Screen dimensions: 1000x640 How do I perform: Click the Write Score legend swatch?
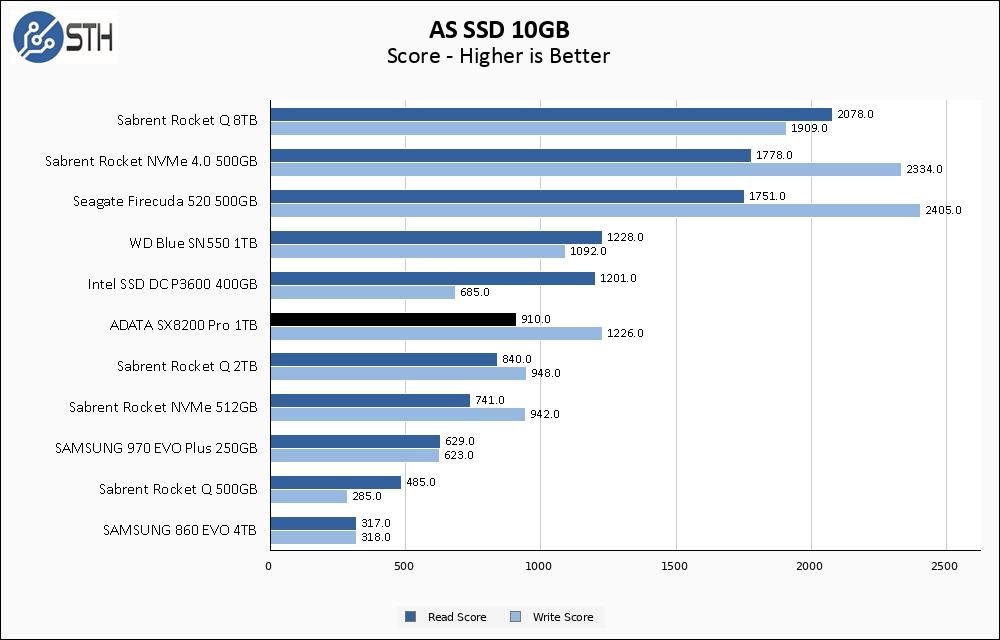(x=515, y=616)
